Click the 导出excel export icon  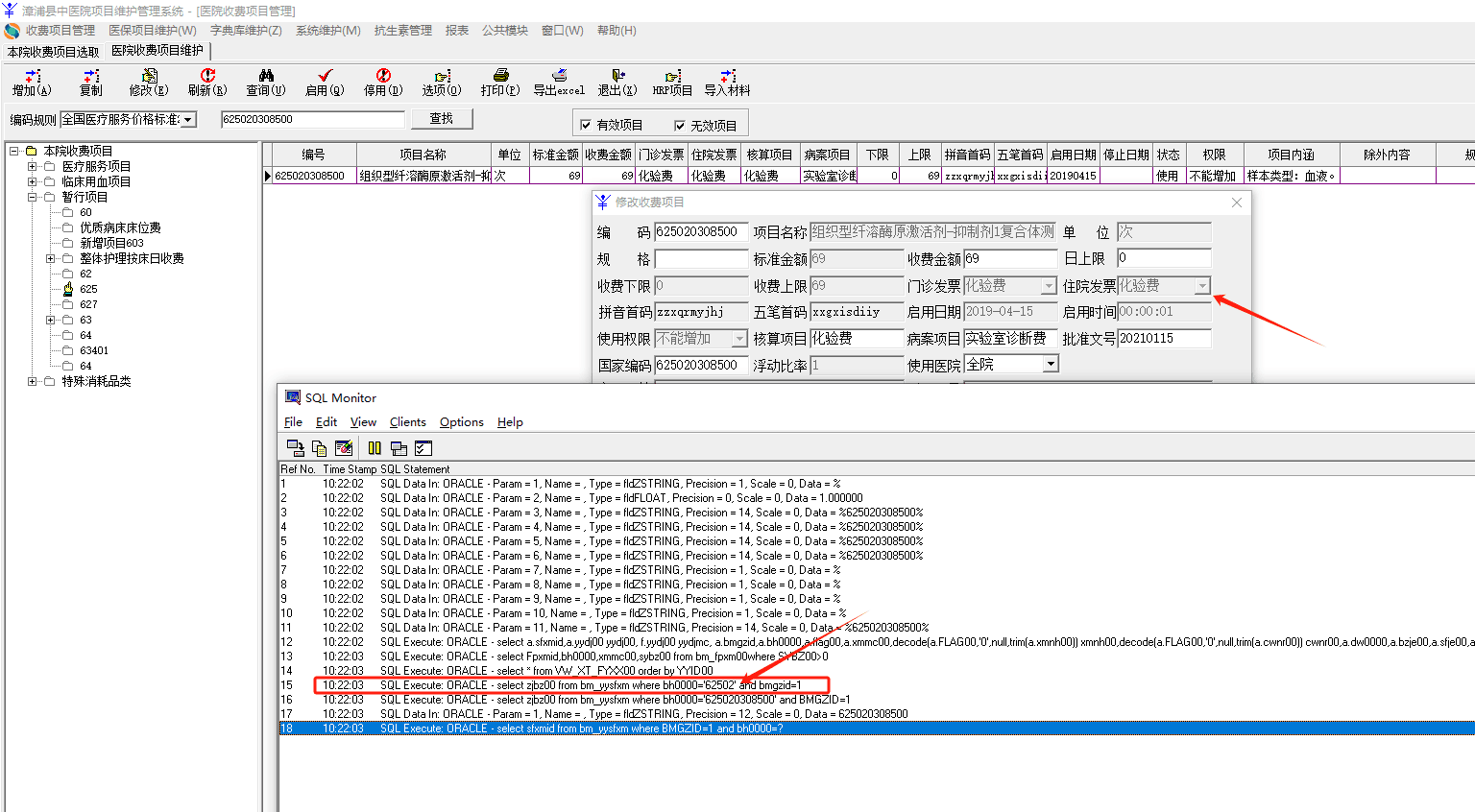[x=559, y=76]
